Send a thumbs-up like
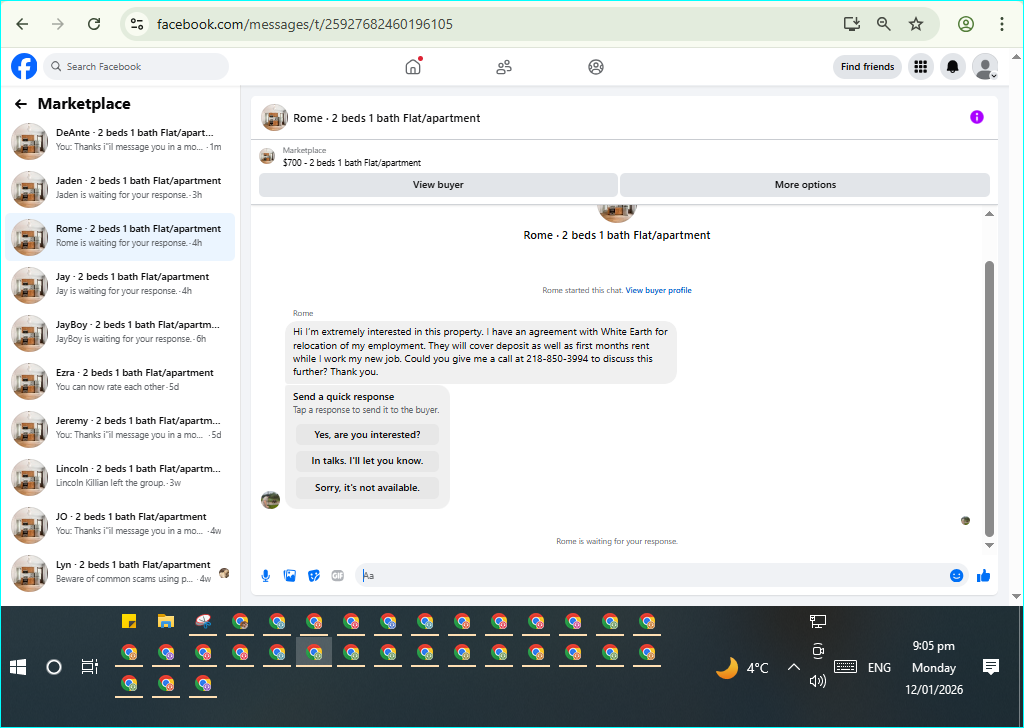This screenshot has height=728, width=1024. (x=984, y=575)
